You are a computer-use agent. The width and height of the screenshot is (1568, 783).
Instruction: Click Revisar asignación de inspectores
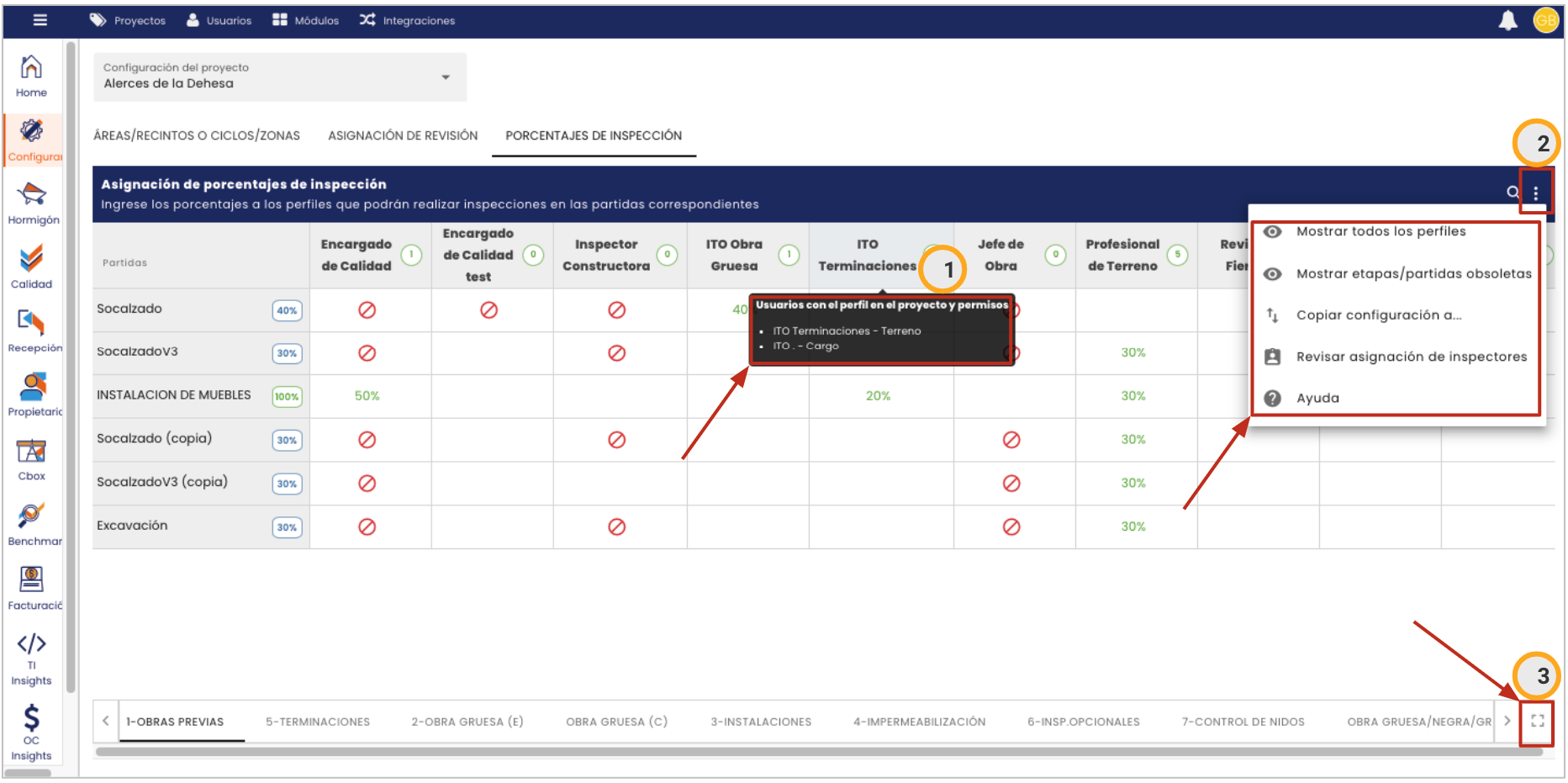(1411, 357)
